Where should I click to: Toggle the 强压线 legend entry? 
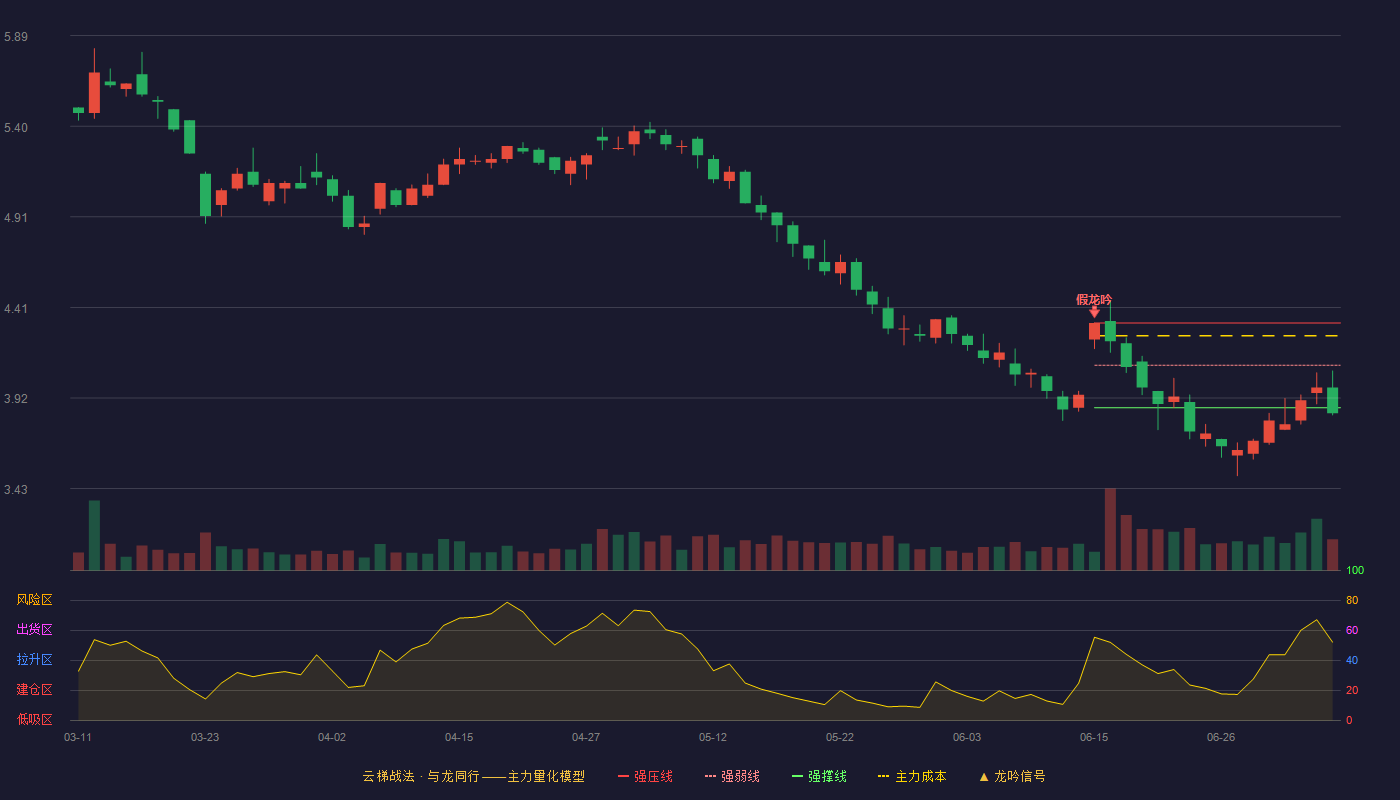click(x=645, y=776)
